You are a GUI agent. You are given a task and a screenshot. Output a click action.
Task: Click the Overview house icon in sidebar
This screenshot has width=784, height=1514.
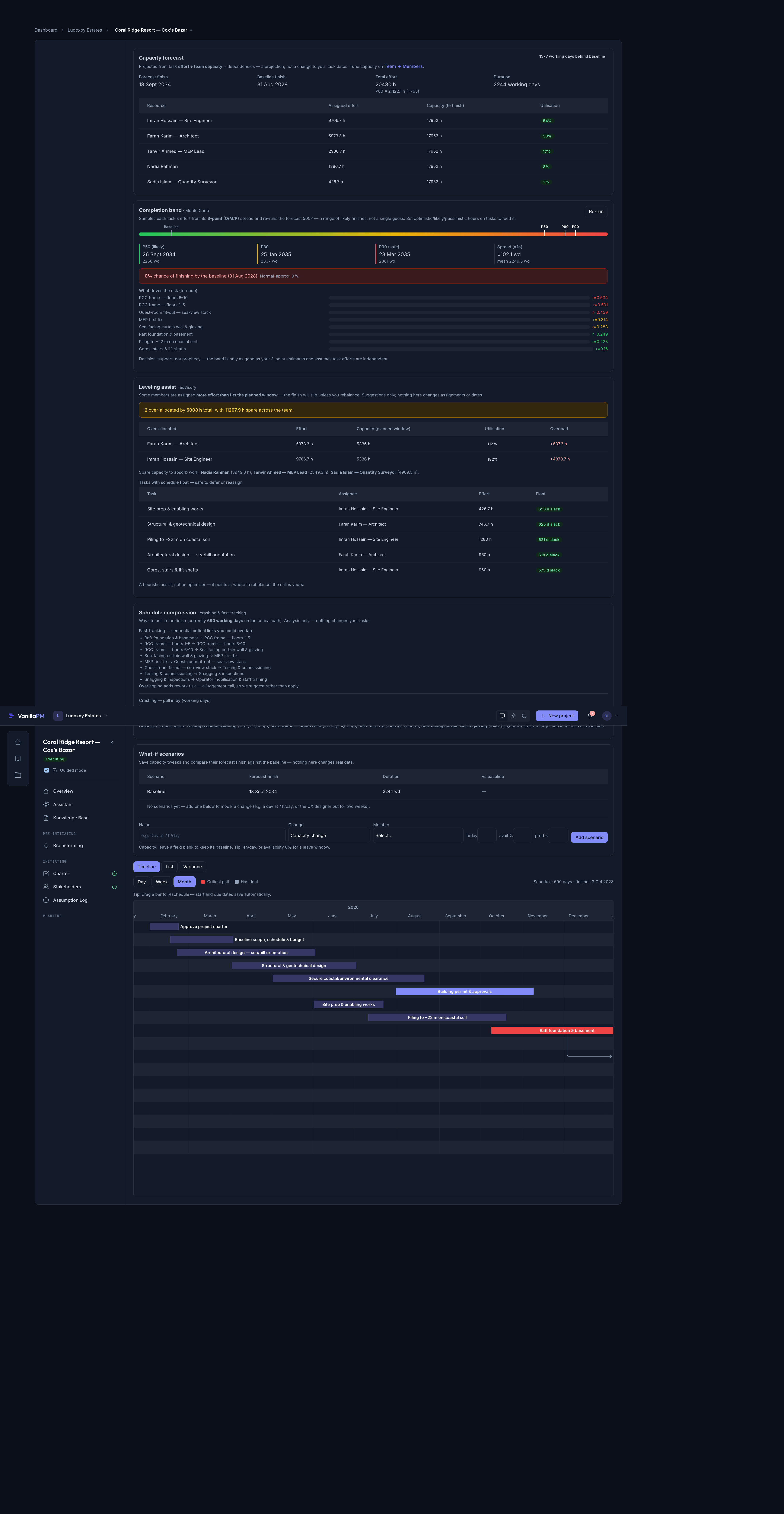click(46, 791)
